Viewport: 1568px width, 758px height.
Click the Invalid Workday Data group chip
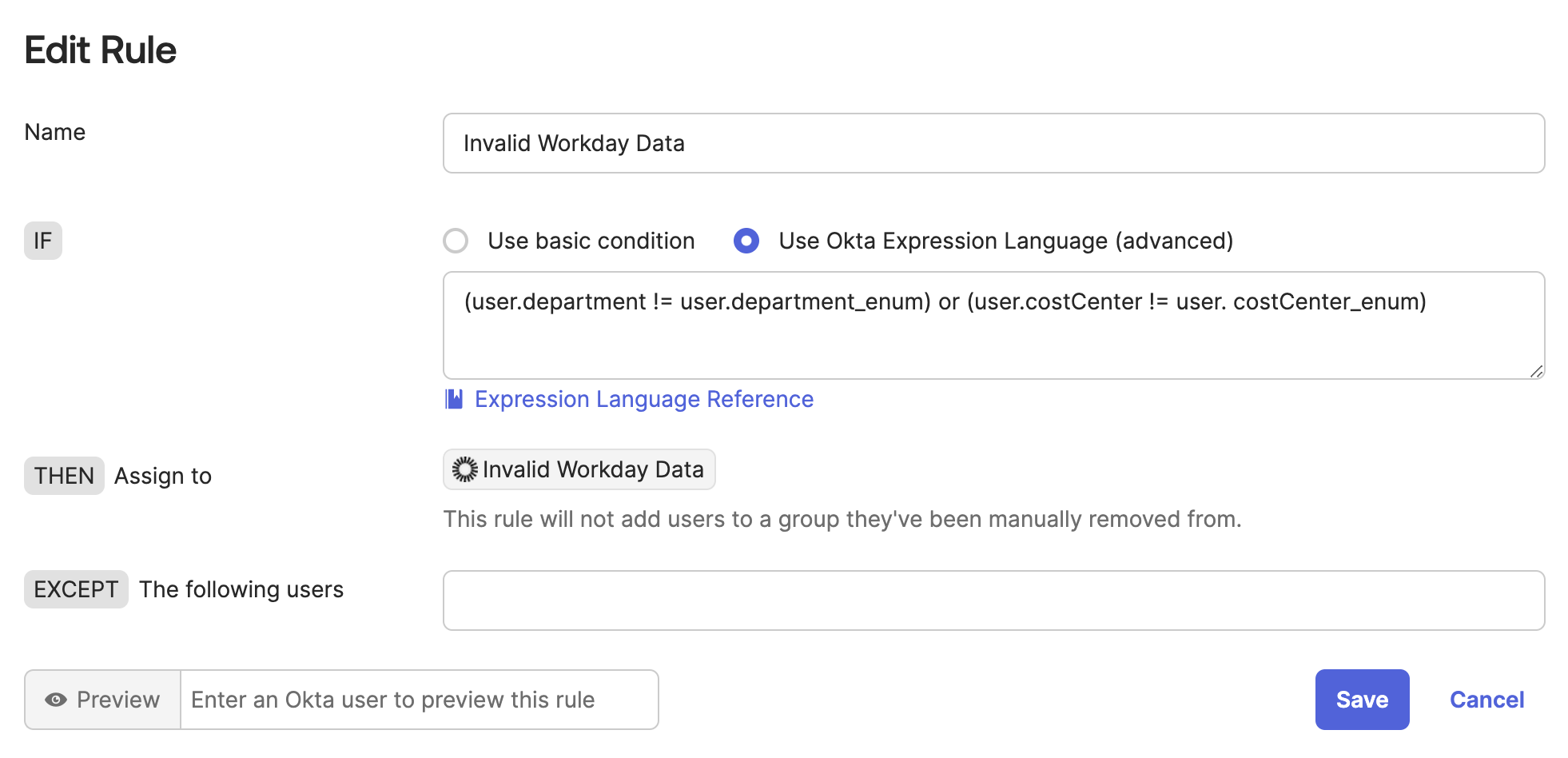(579, 469)
